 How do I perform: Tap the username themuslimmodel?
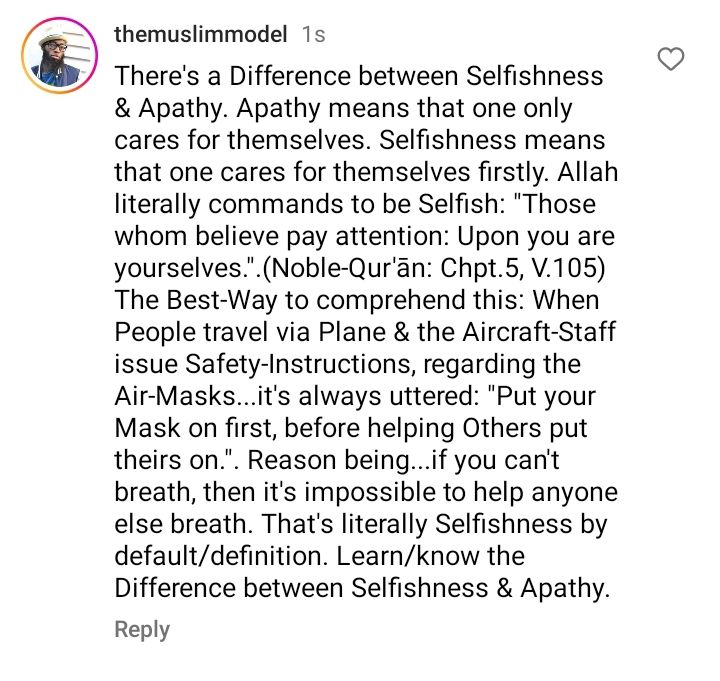[x=201, y=35]
